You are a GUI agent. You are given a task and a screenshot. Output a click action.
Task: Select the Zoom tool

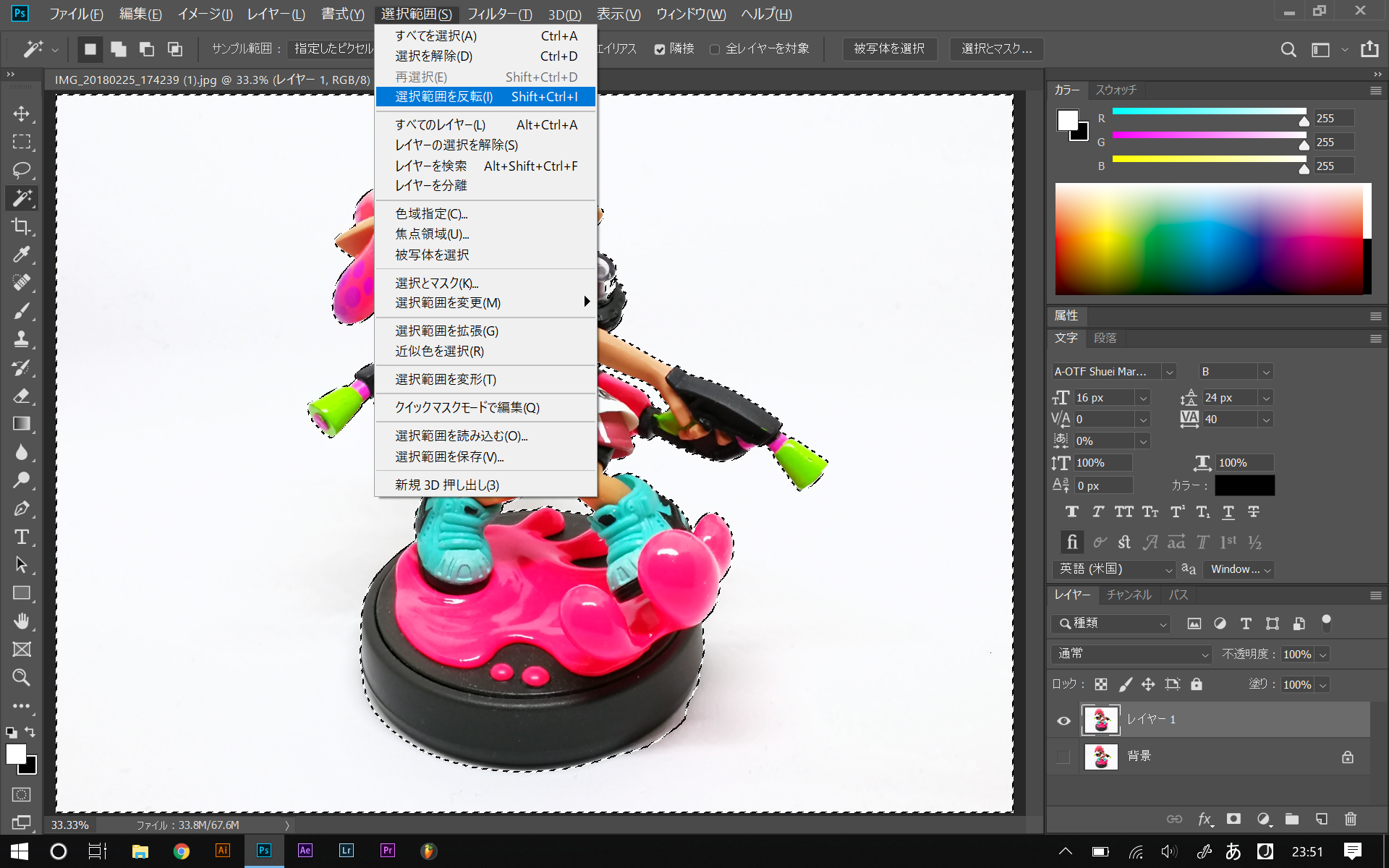pos(22,678)
